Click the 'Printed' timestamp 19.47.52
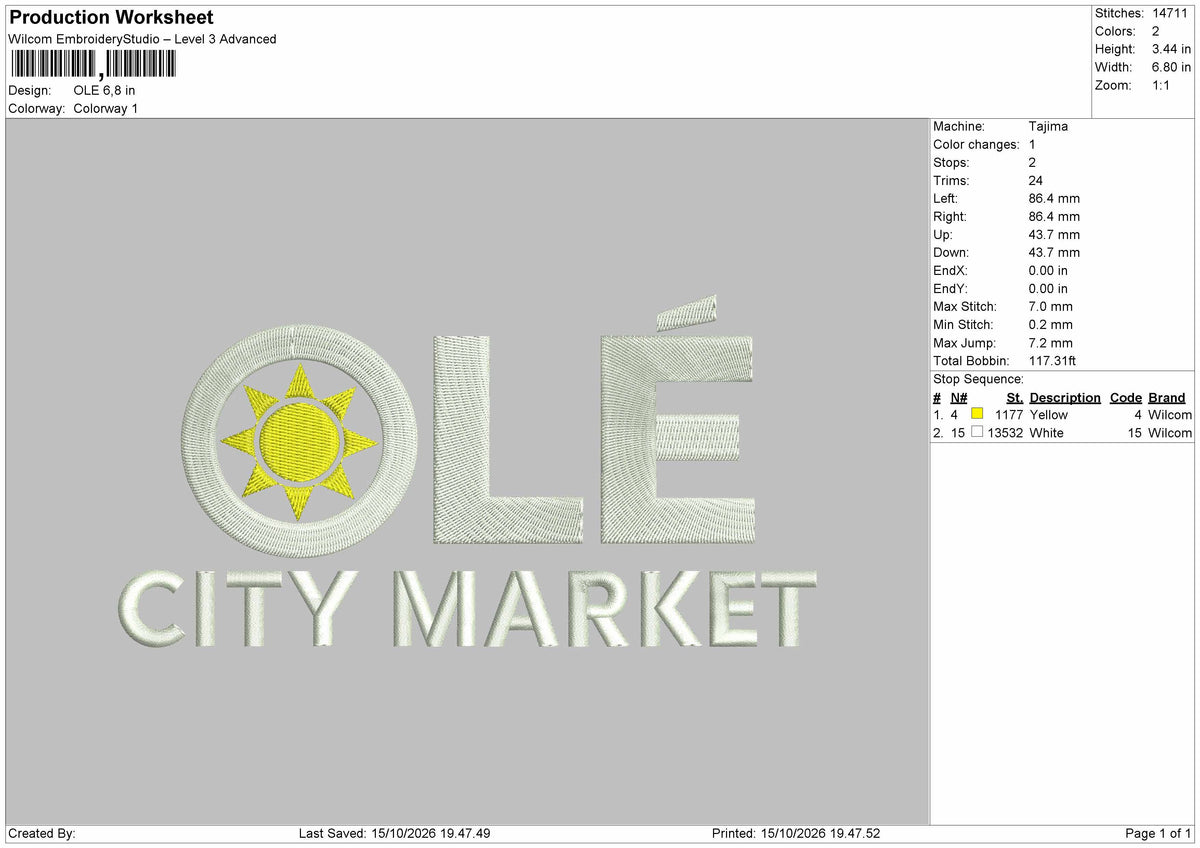 (853, 833)
